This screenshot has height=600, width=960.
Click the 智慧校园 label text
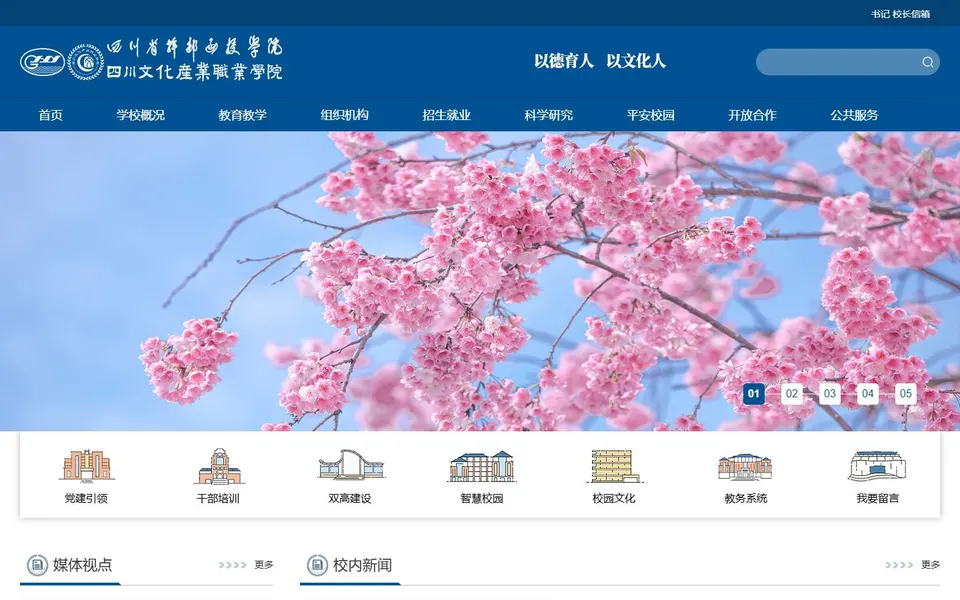click(x=482, y=498)
